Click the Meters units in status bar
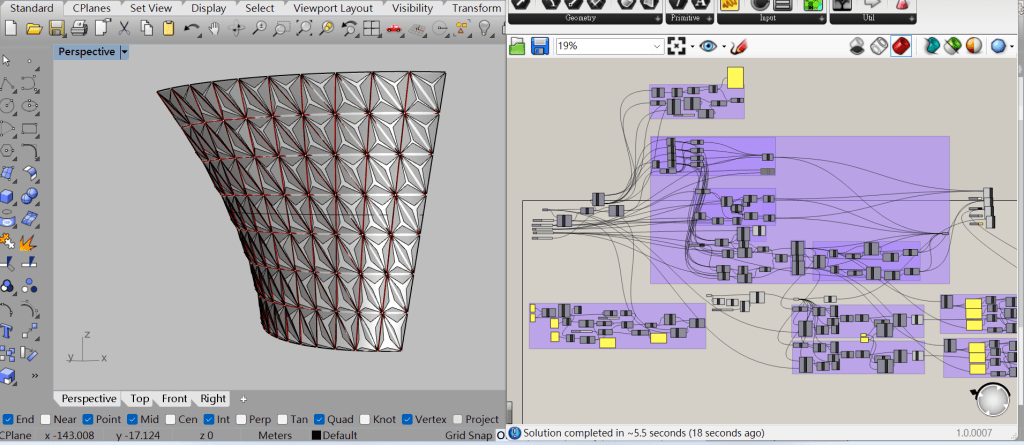Viewport: 1024px width, 445px height. [x=275, y=435]
